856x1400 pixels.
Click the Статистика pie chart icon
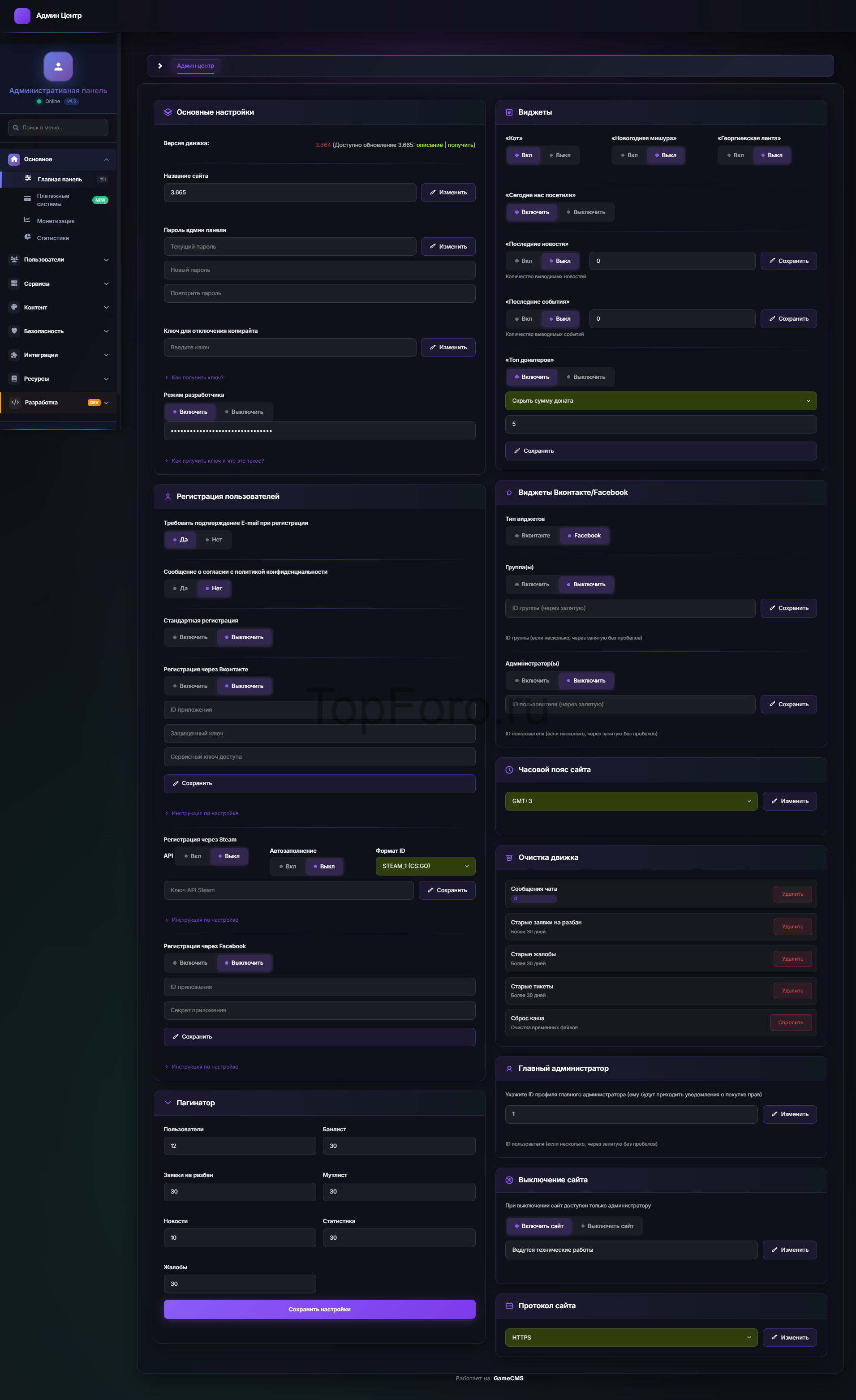(x=27, y=237)
